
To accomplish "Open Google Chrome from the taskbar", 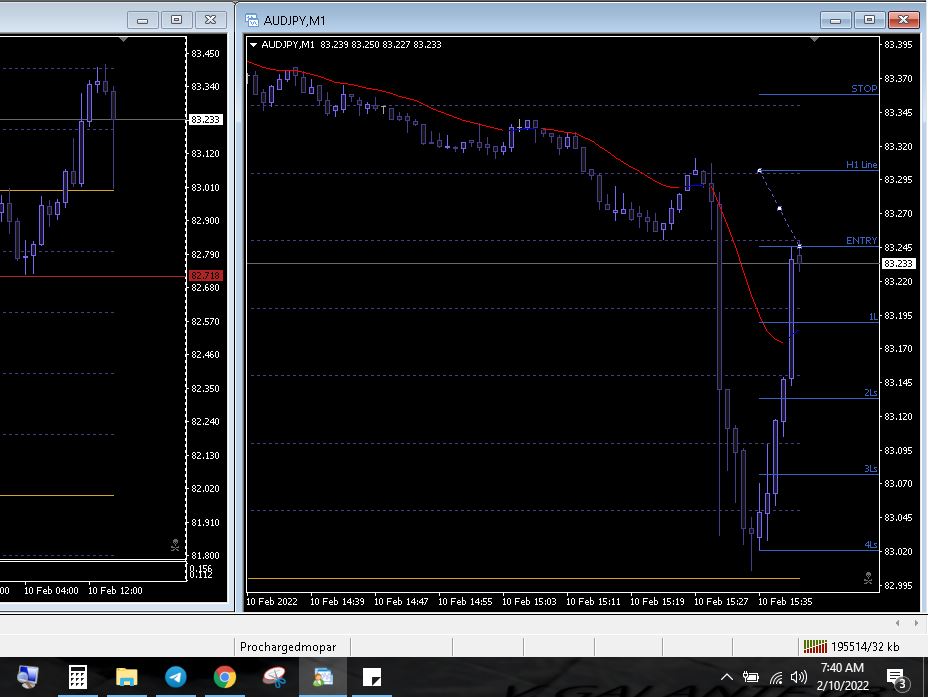I will [225, 677].
